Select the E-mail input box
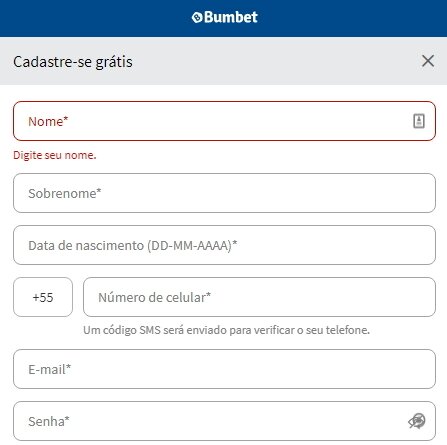This screenshot has height=445, width=447. (x=224, y=369)
